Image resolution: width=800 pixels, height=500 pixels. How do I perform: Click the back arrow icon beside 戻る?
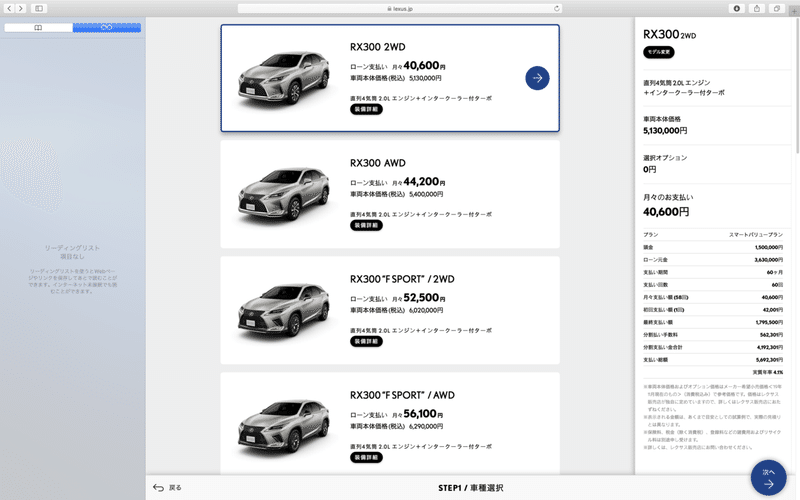[x=159, y=488]
